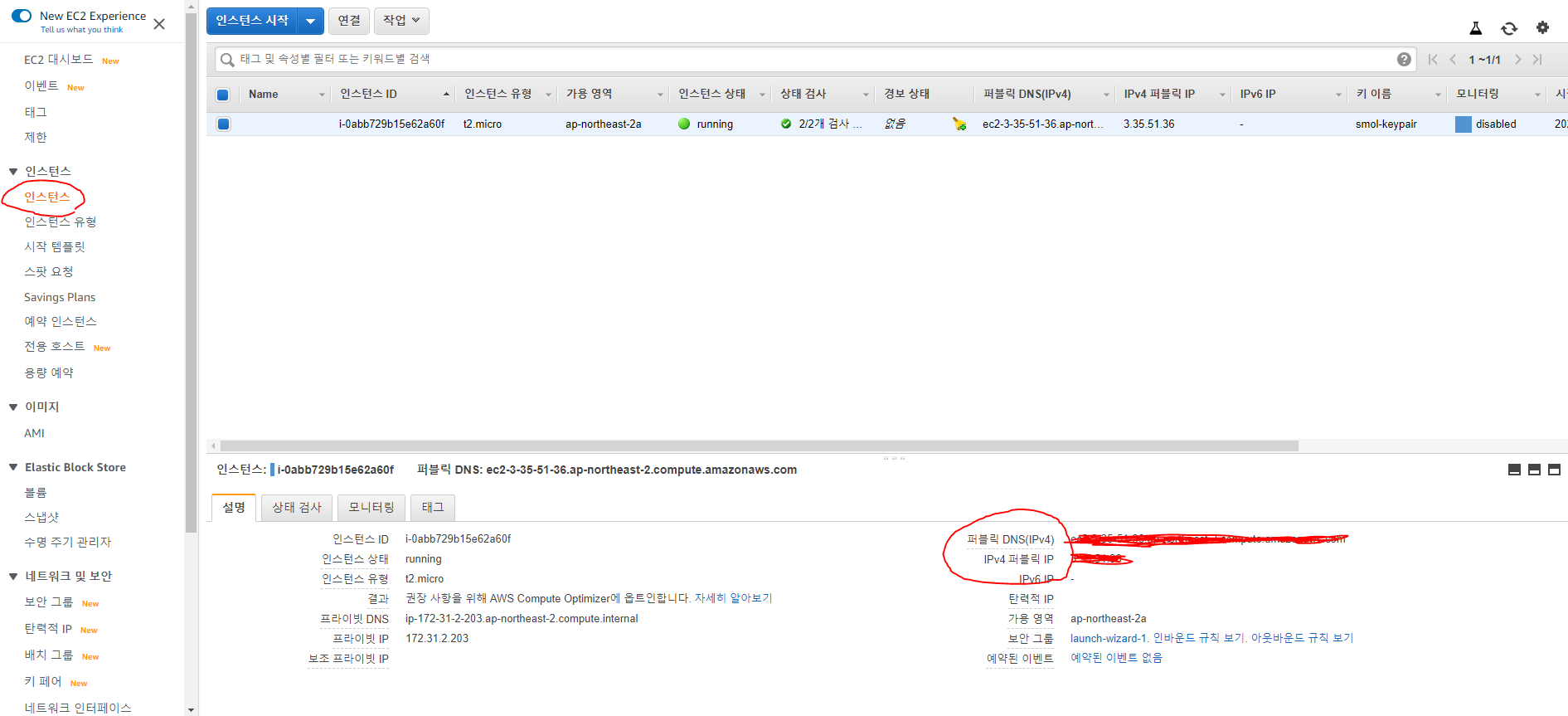The height and width of the screenshot is (716, 1568).
Task: Select all instances checkbox in header
Action: tap(222, 95)
